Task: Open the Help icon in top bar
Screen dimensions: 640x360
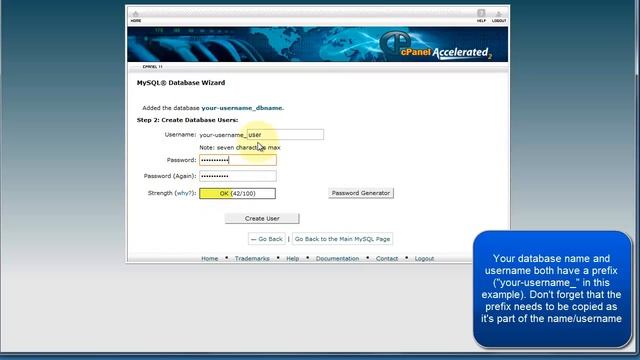Action: [481, 16]
